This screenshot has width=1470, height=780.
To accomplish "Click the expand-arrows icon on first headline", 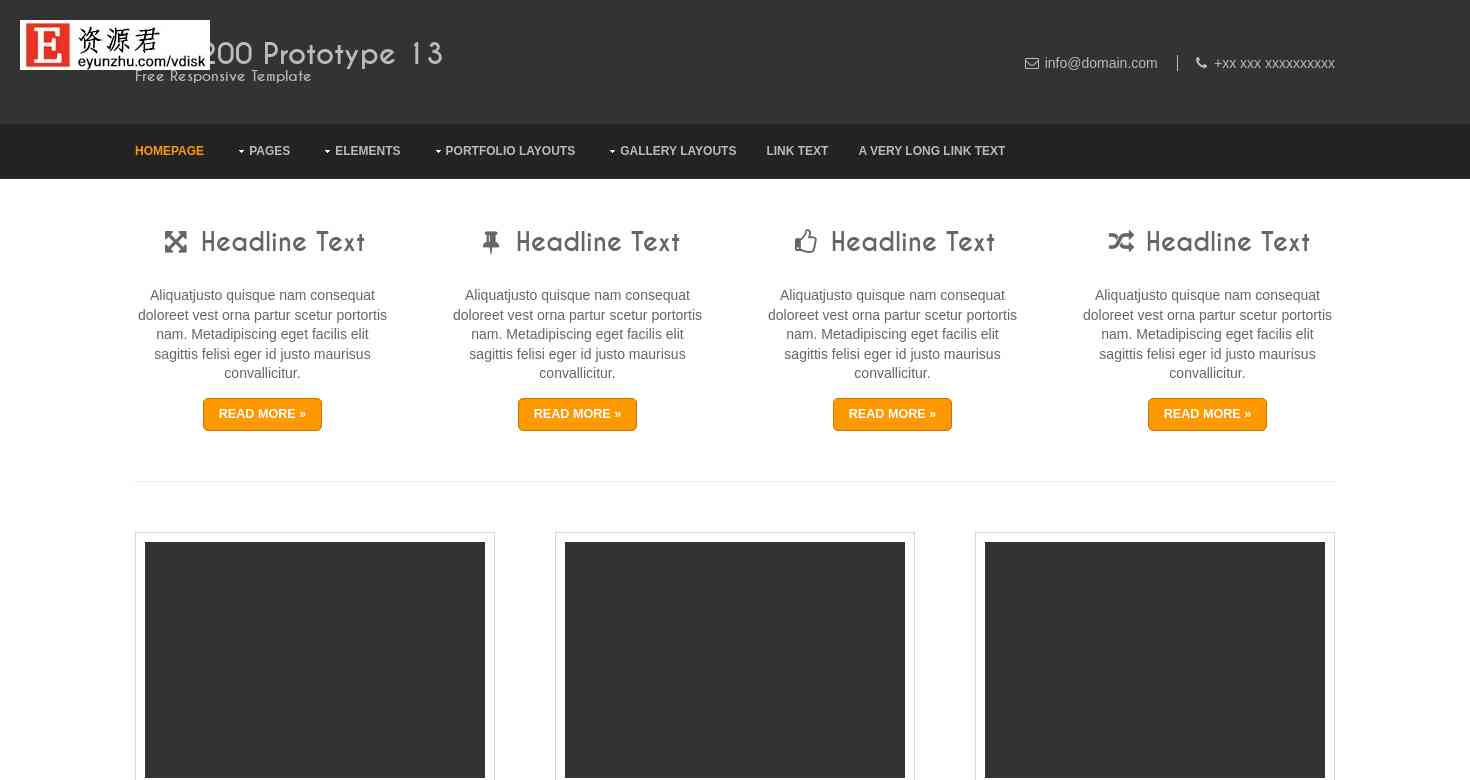I will click(x=176, y=242).
